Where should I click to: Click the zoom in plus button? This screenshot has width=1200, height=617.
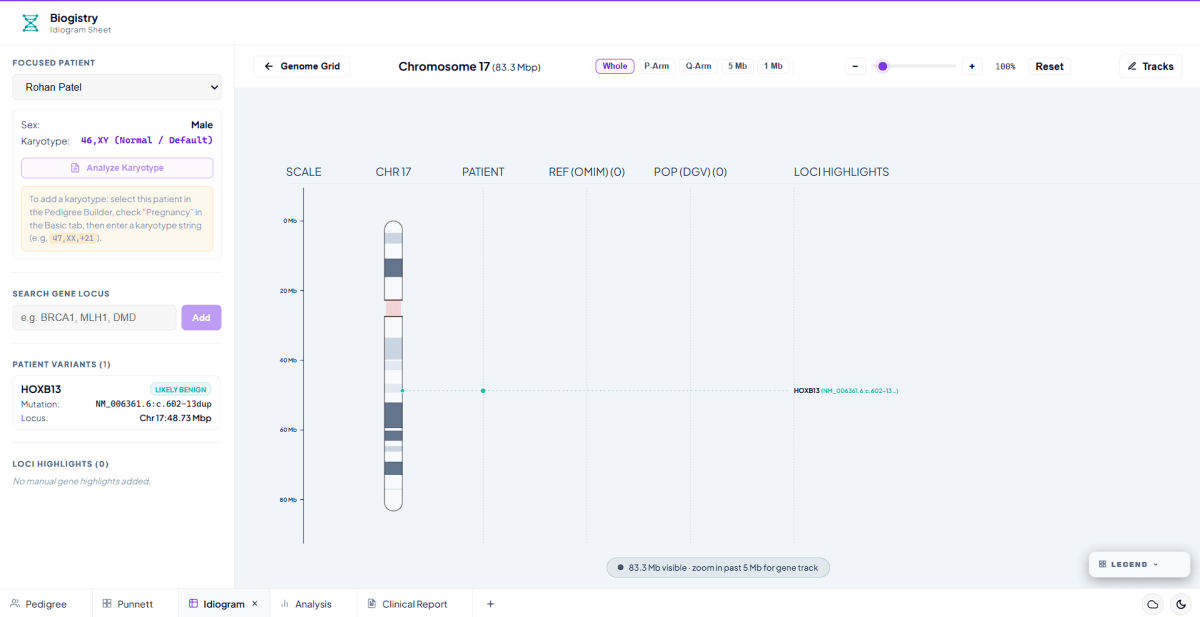[972, 66]
